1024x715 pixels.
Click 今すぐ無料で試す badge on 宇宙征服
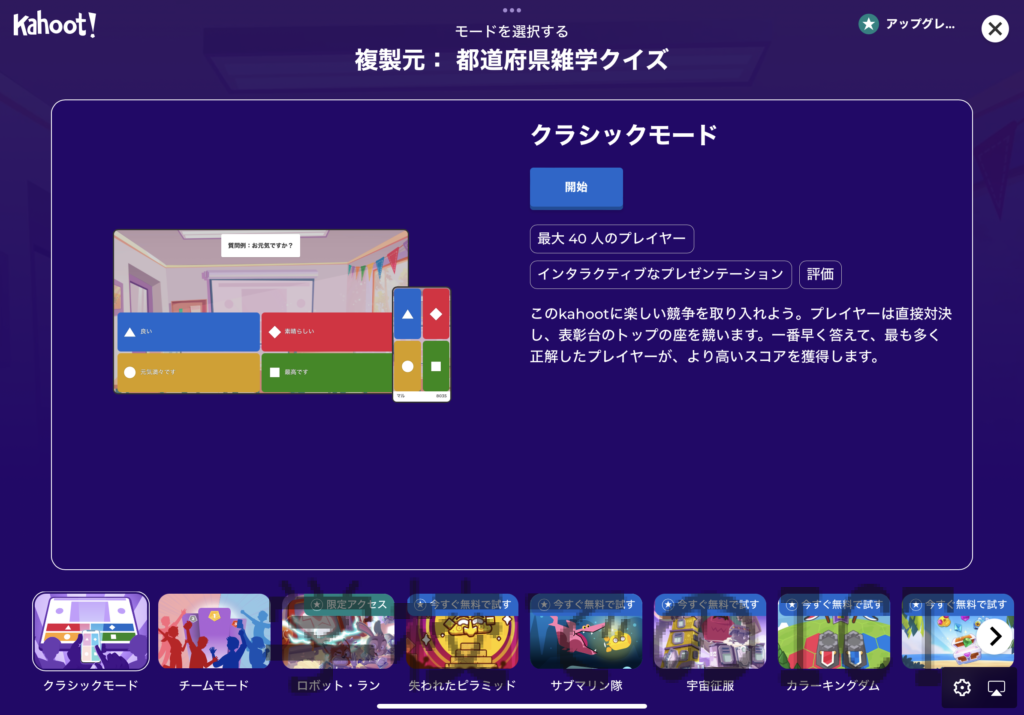pyautogui.click(x=711, y=605)
